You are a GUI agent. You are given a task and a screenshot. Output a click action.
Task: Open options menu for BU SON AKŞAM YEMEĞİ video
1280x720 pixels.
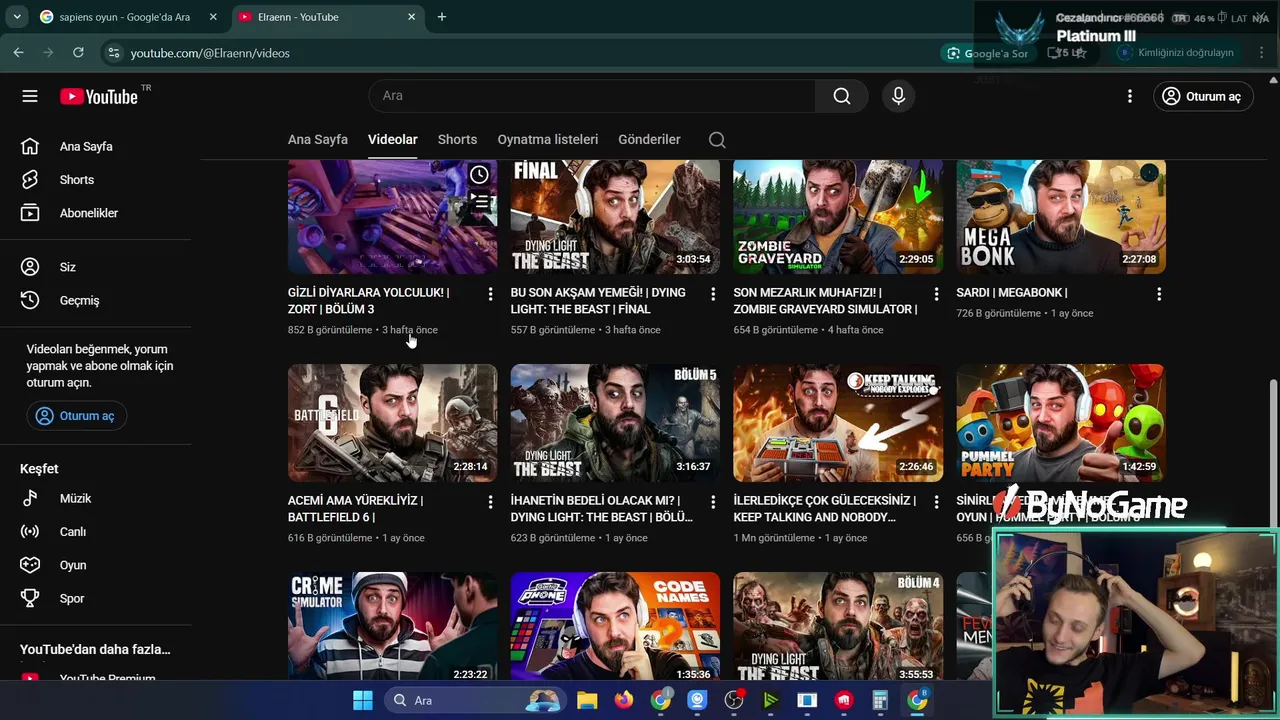tap(713, 294)
